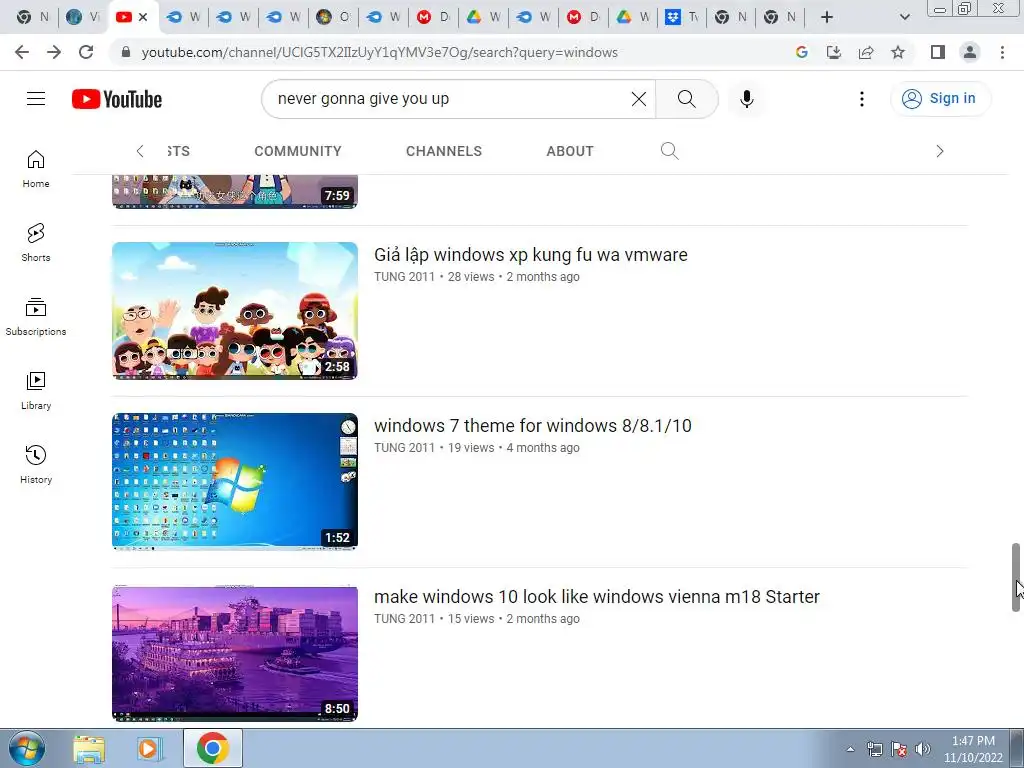Click the install/download icon in address bar

click(x=834, y=52)
